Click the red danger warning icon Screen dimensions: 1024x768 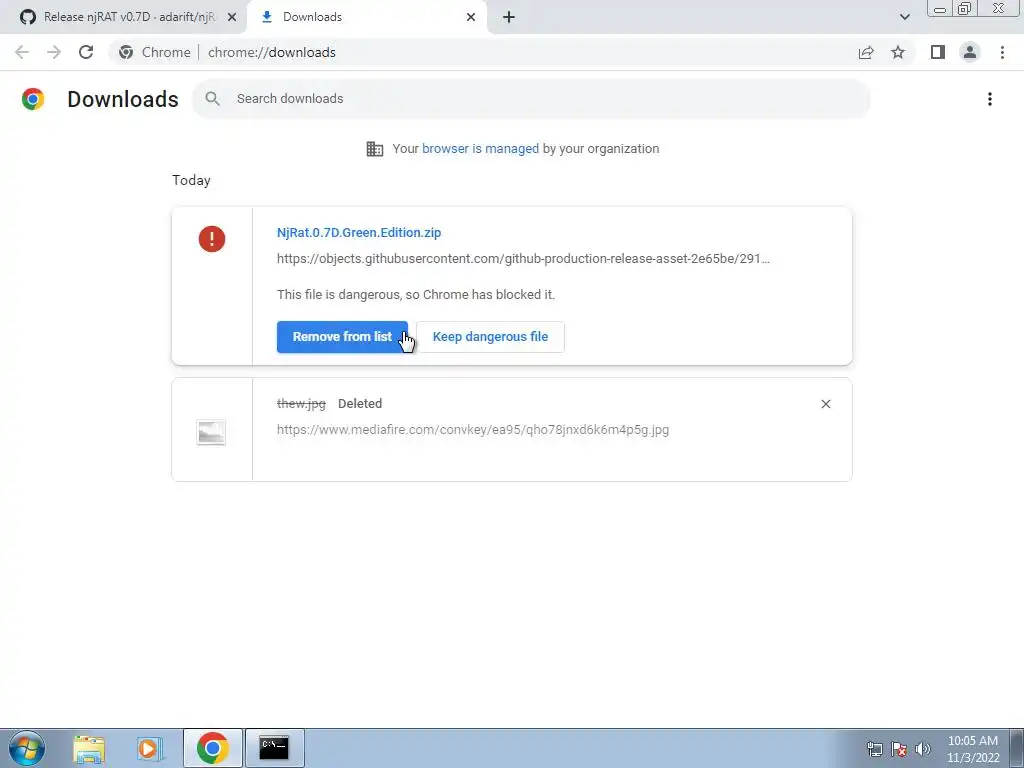[212, 238]
